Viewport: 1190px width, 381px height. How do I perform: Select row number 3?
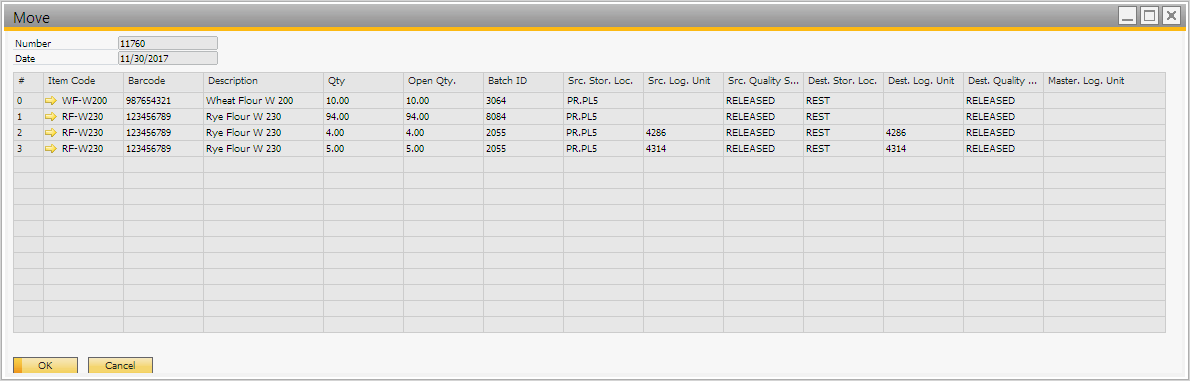pyautogui.click(x=28, y=149)
